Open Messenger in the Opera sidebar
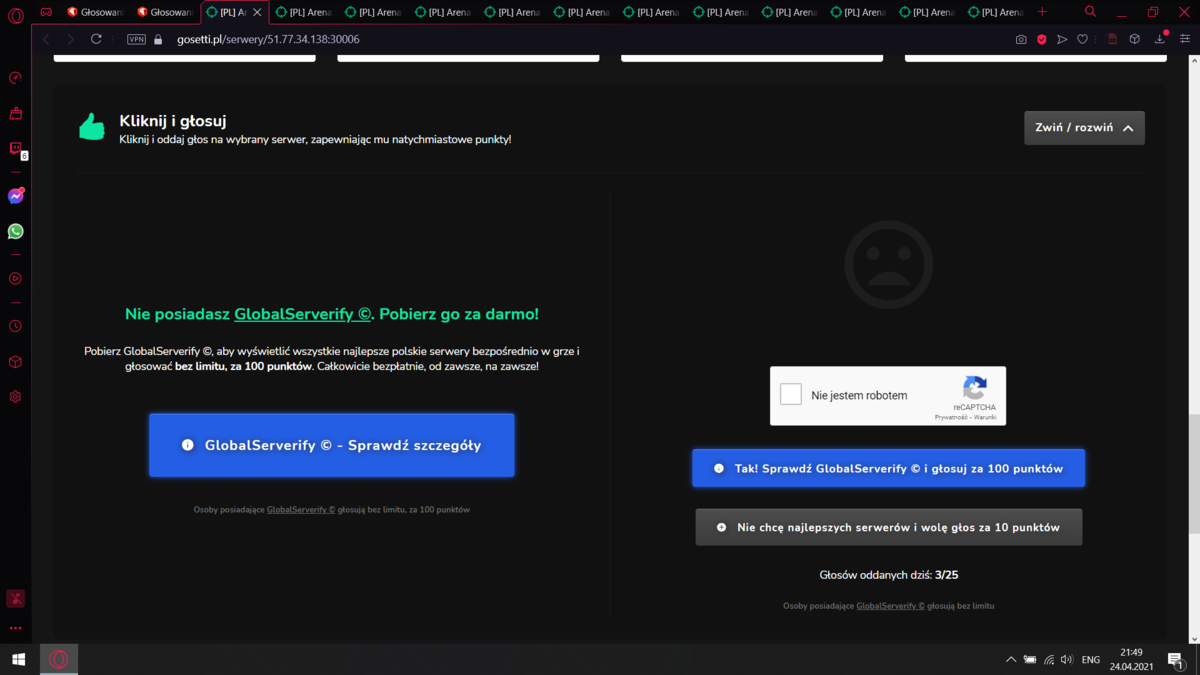The height and width of the screenshot is (675, 1200). click(16, 196)
